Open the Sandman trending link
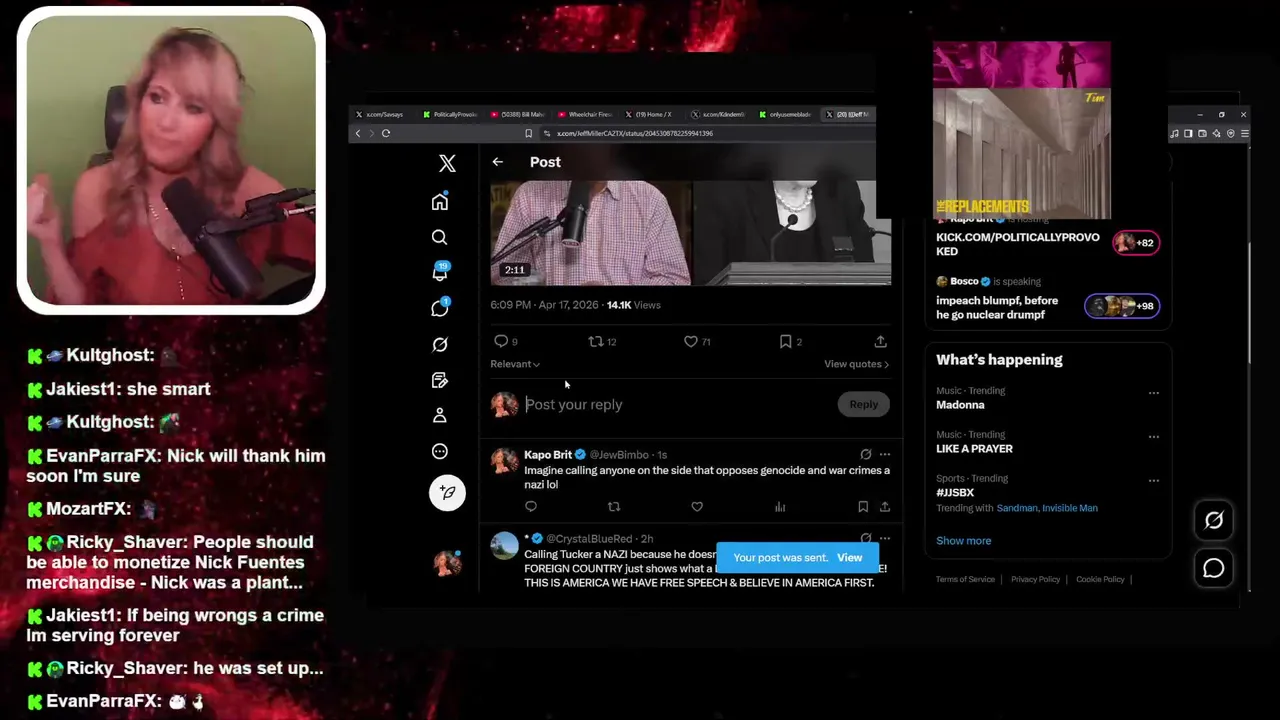 click(1017, 508)
